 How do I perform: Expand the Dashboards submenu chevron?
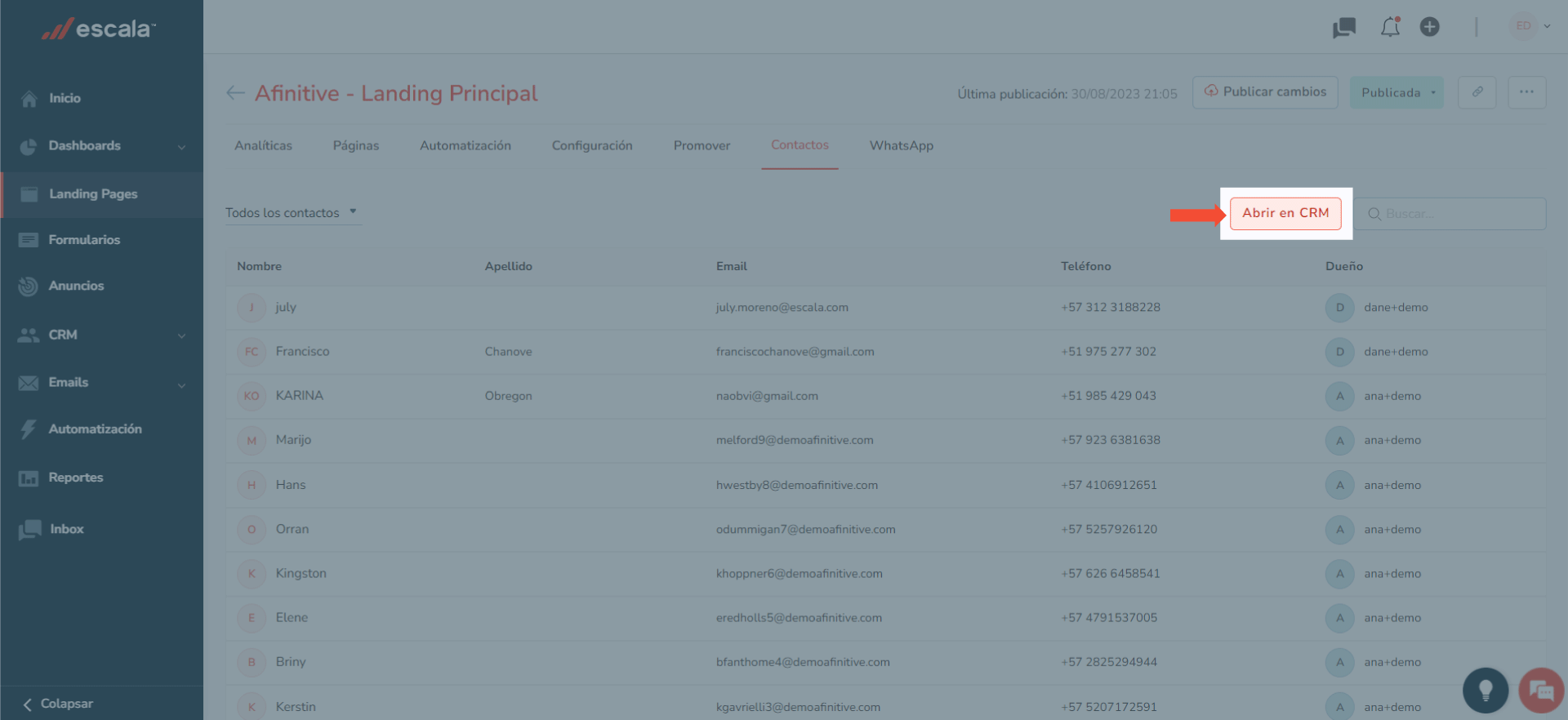[181, 147]
